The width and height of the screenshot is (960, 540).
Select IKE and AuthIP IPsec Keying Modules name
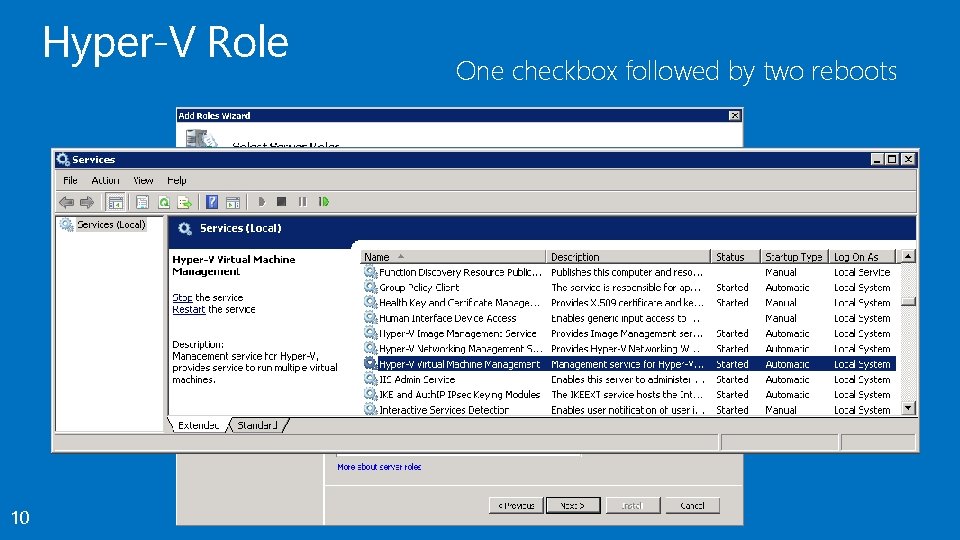pyautogui.click(x=459, y=394)
